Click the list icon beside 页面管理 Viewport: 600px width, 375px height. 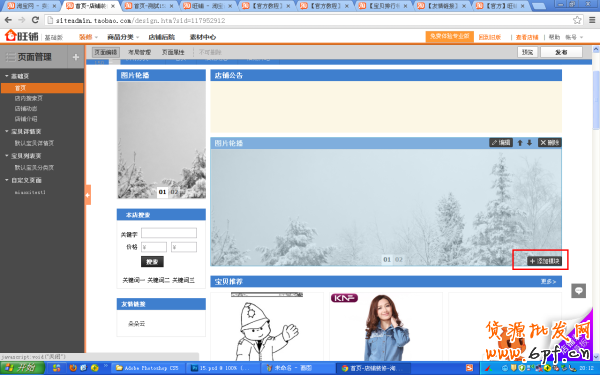click(x=11, y=57)
